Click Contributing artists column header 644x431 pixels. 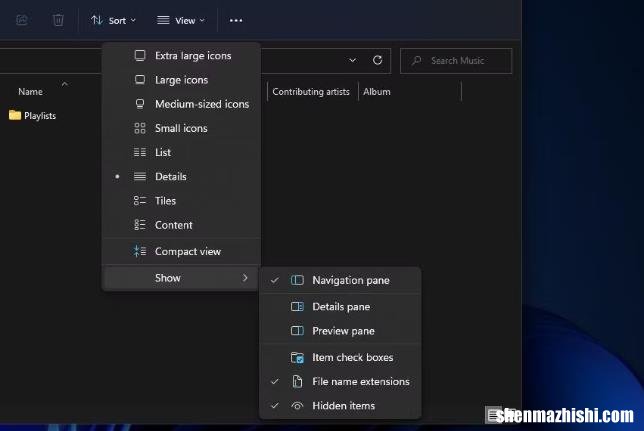pyautogui.click(x=311, y=92)
